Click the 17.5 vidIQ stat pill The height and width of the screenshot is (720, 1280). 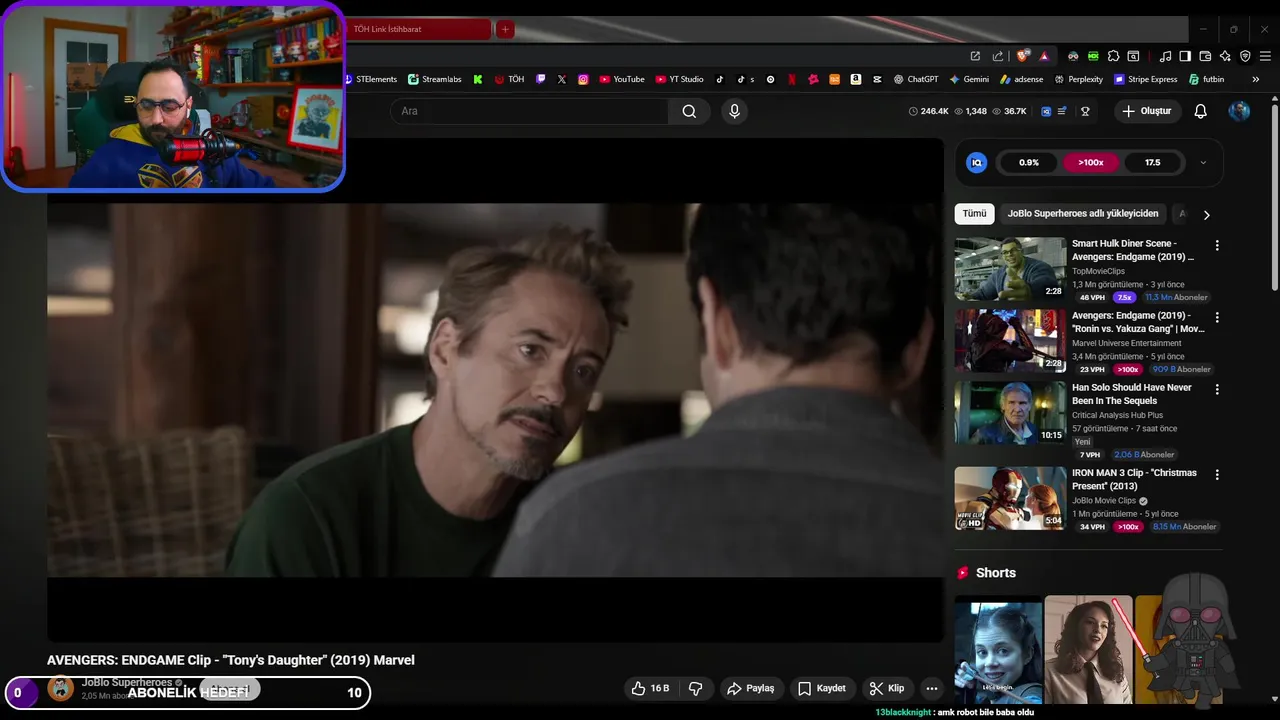pos(1153,162)
